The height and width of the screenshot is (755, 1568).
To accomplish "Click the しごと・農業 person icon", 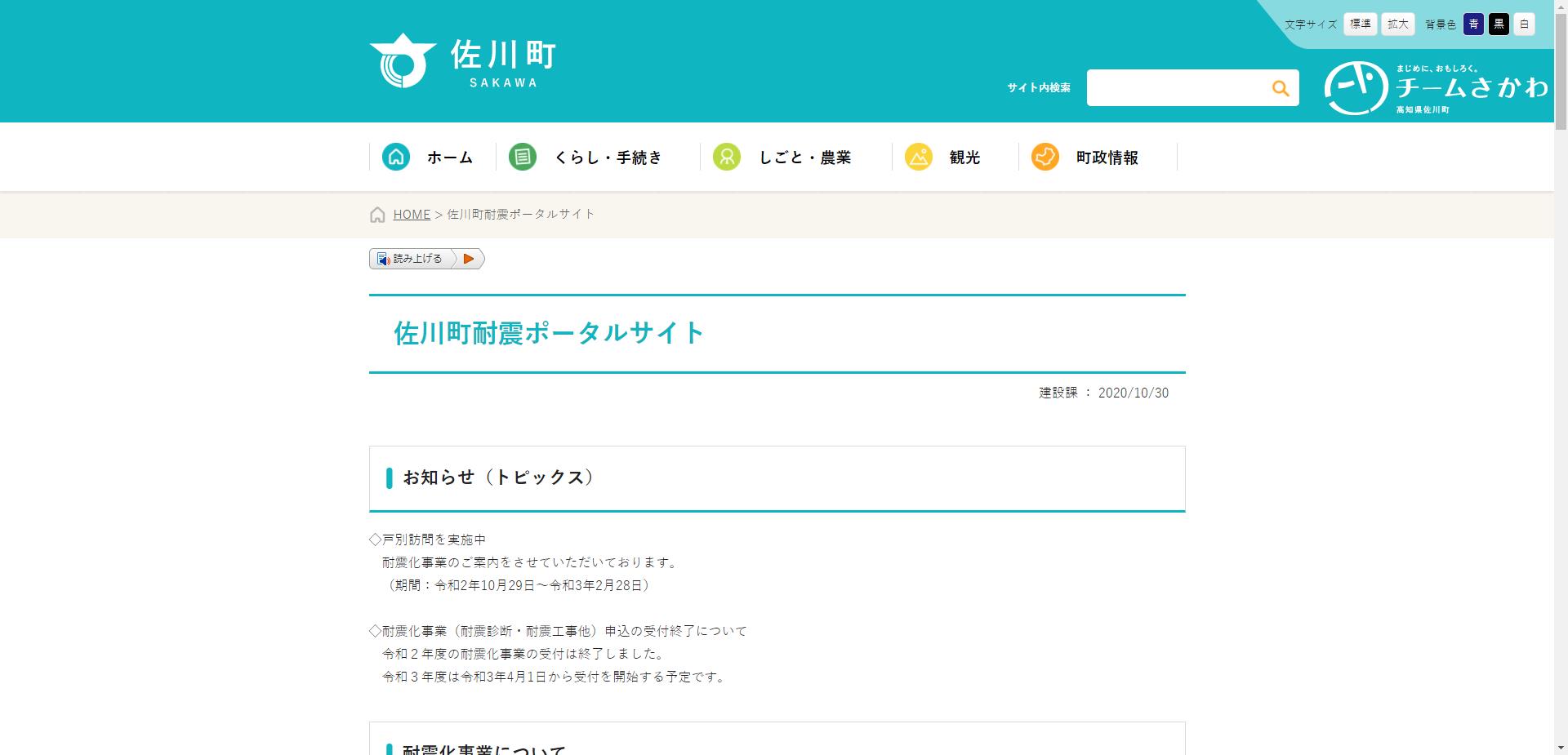I will 727,157.
